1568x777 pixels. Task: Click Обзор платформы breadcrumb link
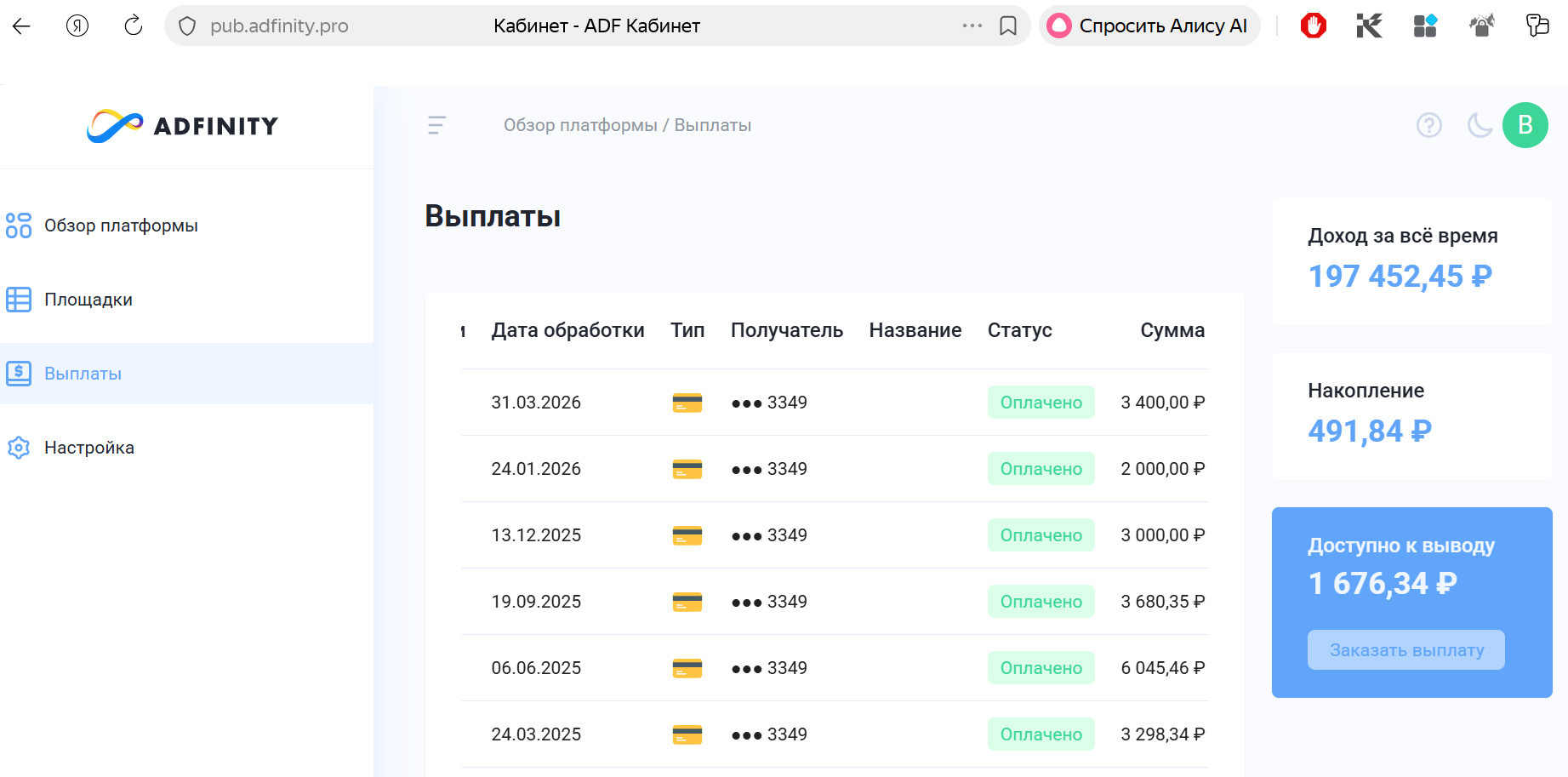[580, 125]
